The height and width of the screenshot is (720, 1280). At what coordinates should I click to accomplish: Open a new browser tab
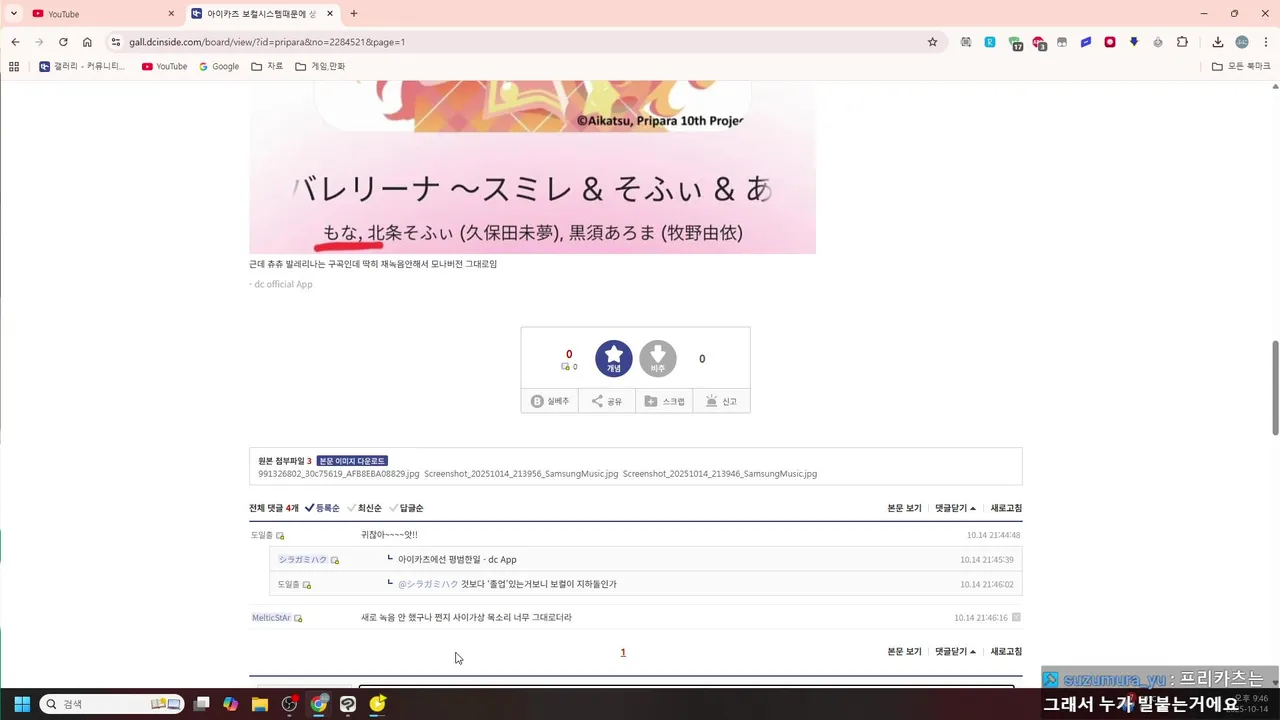(x=354, y=14)
